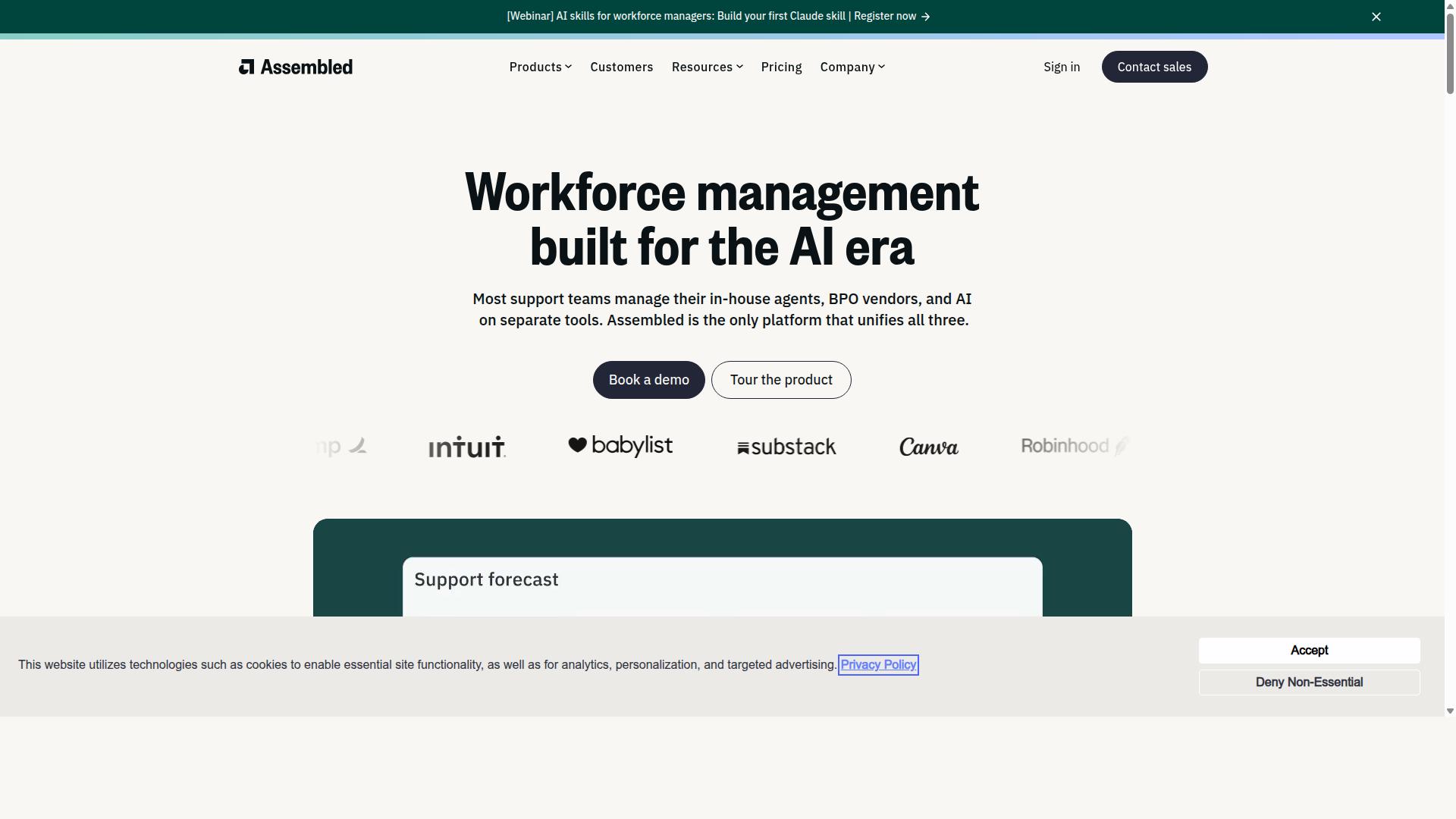Click the Workforce management headline text
This screenshot has height=819, width=1456.
(722, 219)
